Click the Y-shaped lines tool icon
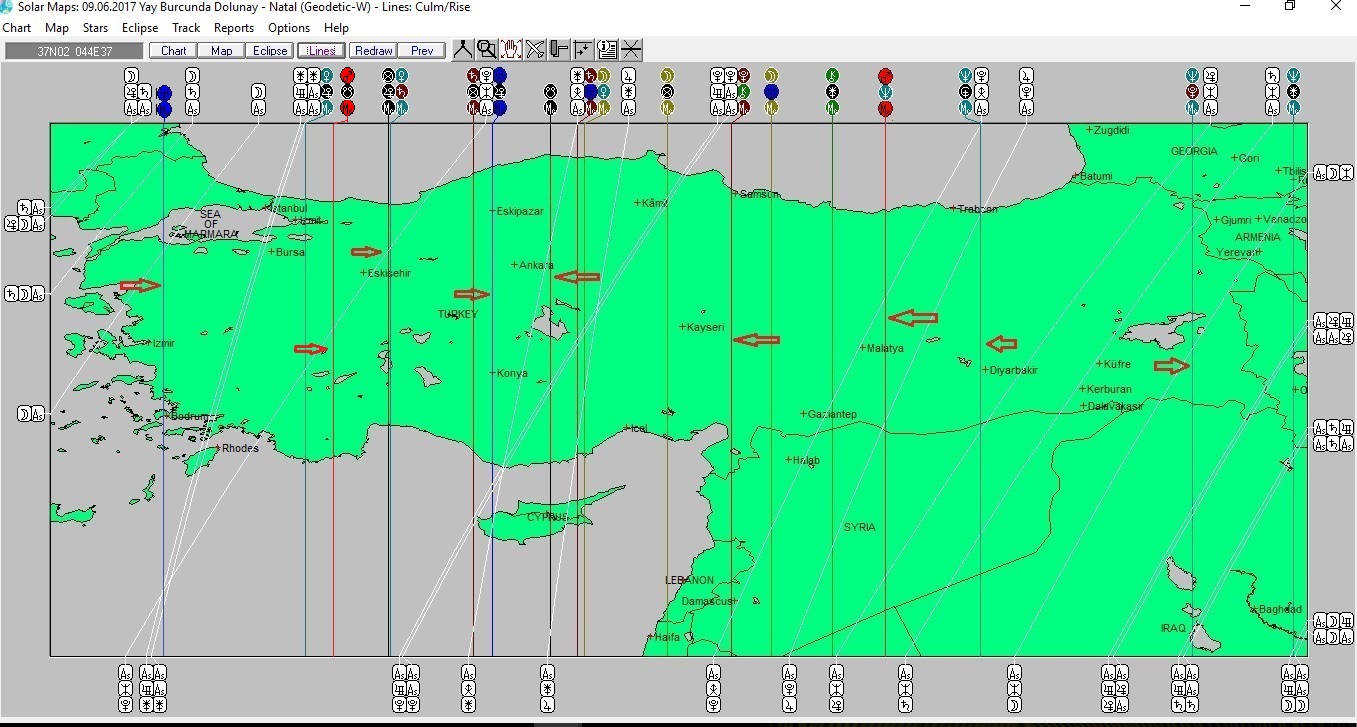 tap(462, 50)
